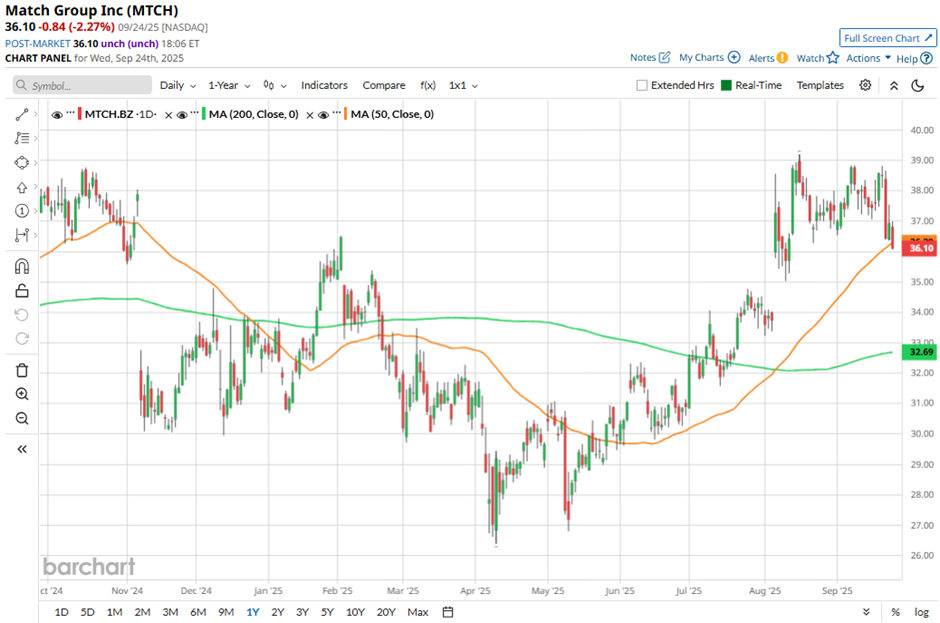Screen dimensions: 940x623
Task: Choose the arrow annotation tool
Action: [x=22, y=187]
